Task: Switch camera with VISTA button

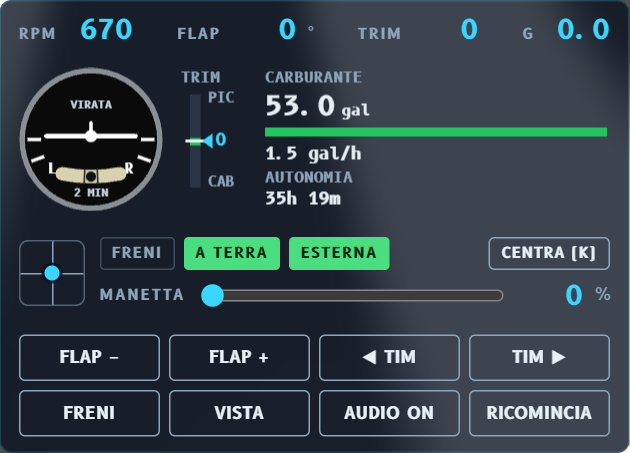Action: (x=239, y=413)
